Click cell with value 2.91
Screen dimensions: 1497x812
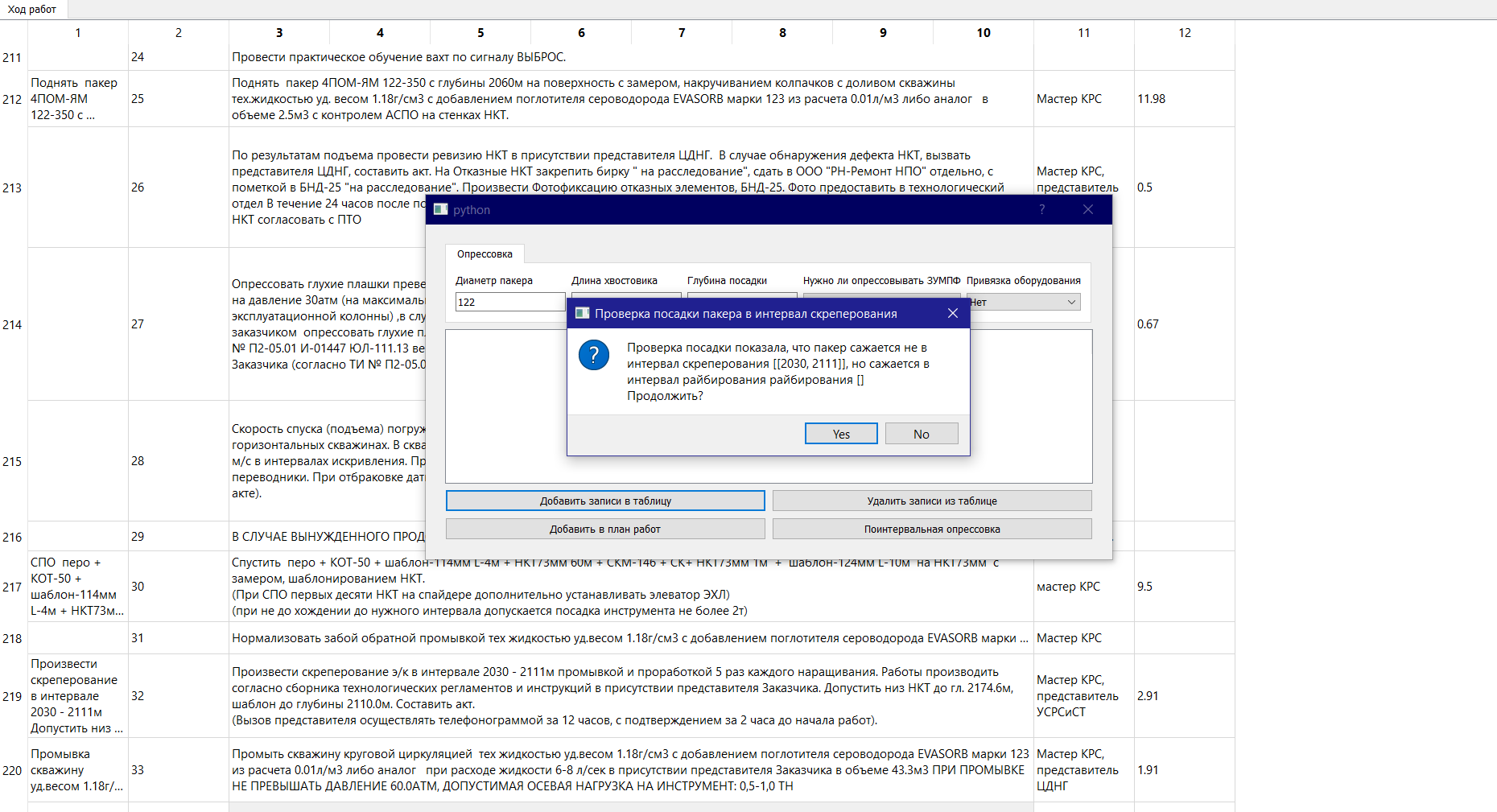[x=1185, y=696]
